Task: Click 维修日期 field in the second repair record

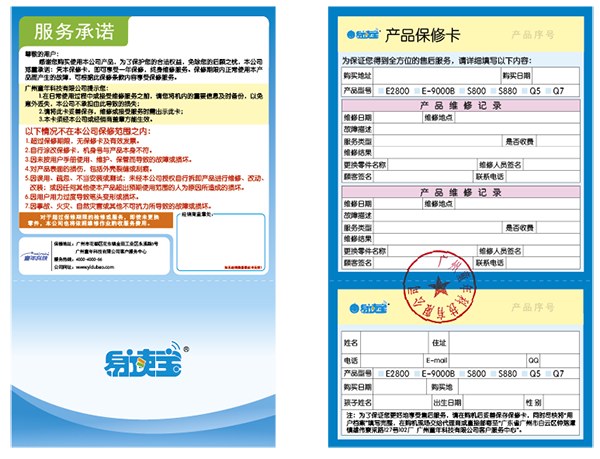Action: click(397, 204)
